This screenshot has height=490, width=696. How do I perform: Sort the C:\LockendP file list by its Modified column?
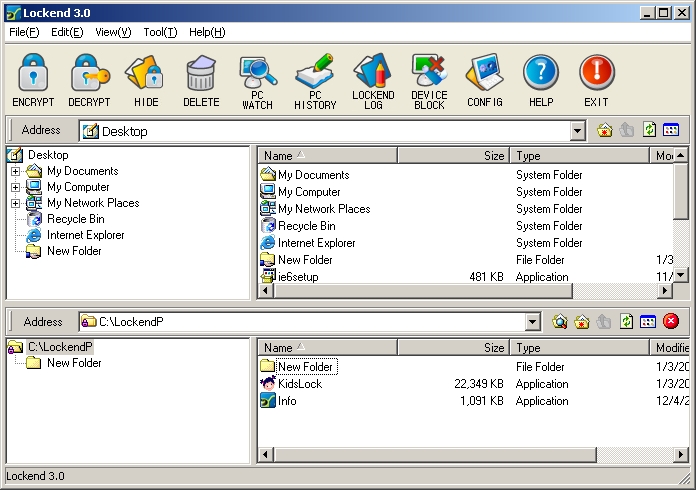click(x=670, y=348)
